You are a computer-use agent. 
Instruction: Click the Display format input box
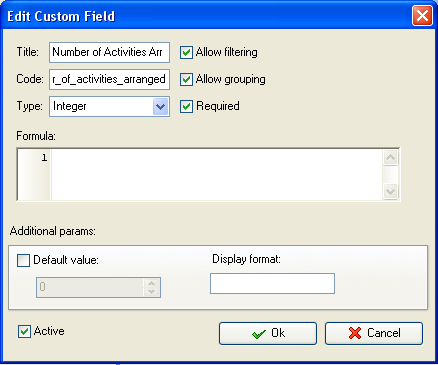pos(272,284)
